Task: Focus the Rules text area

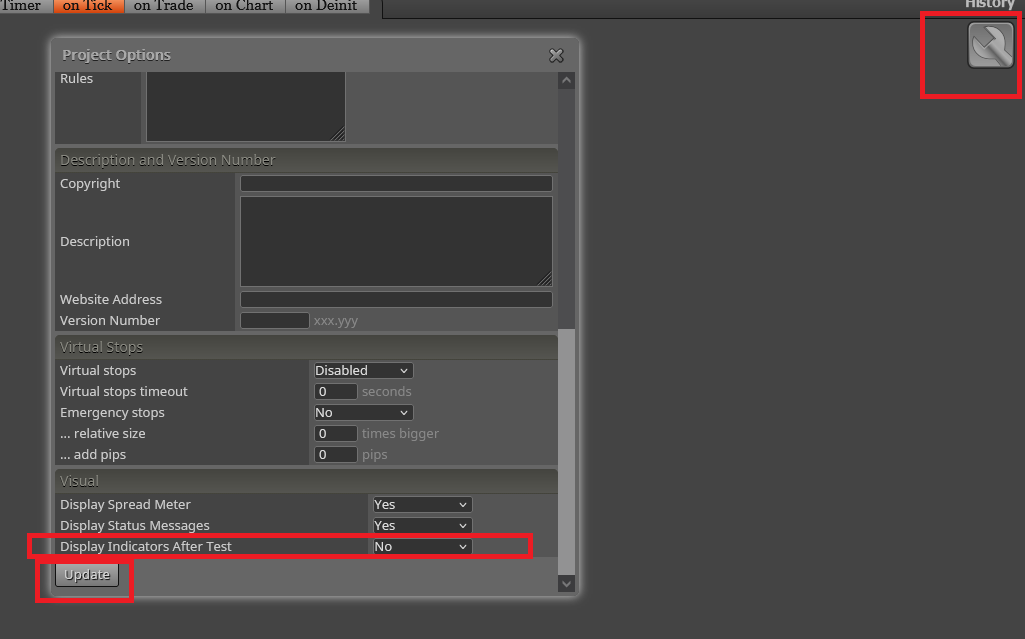Action: click(246, 106)
